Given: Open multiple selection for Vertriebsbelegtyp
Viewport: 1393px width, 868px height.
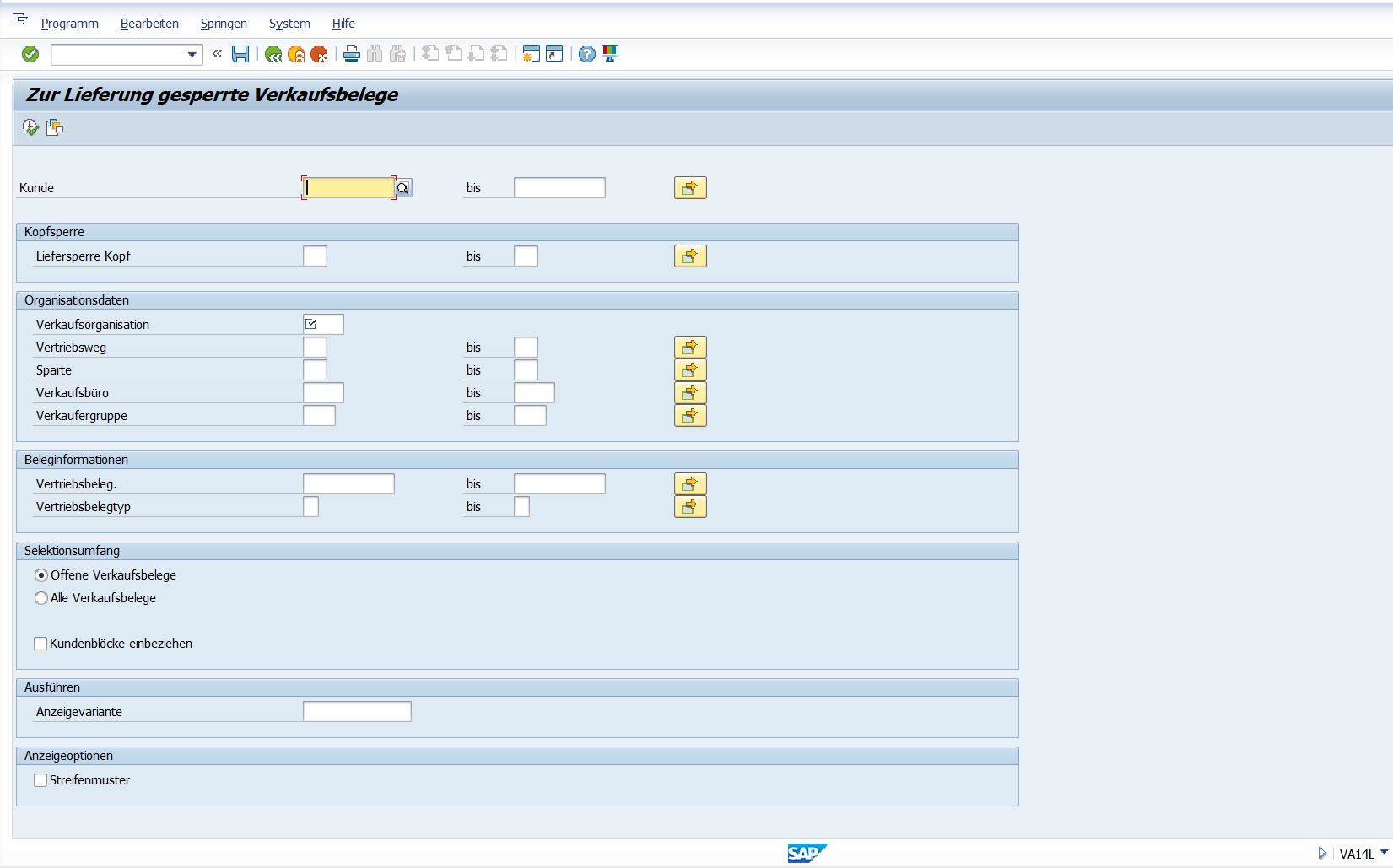Looking at the screenshot, I should tap(690, 506).
